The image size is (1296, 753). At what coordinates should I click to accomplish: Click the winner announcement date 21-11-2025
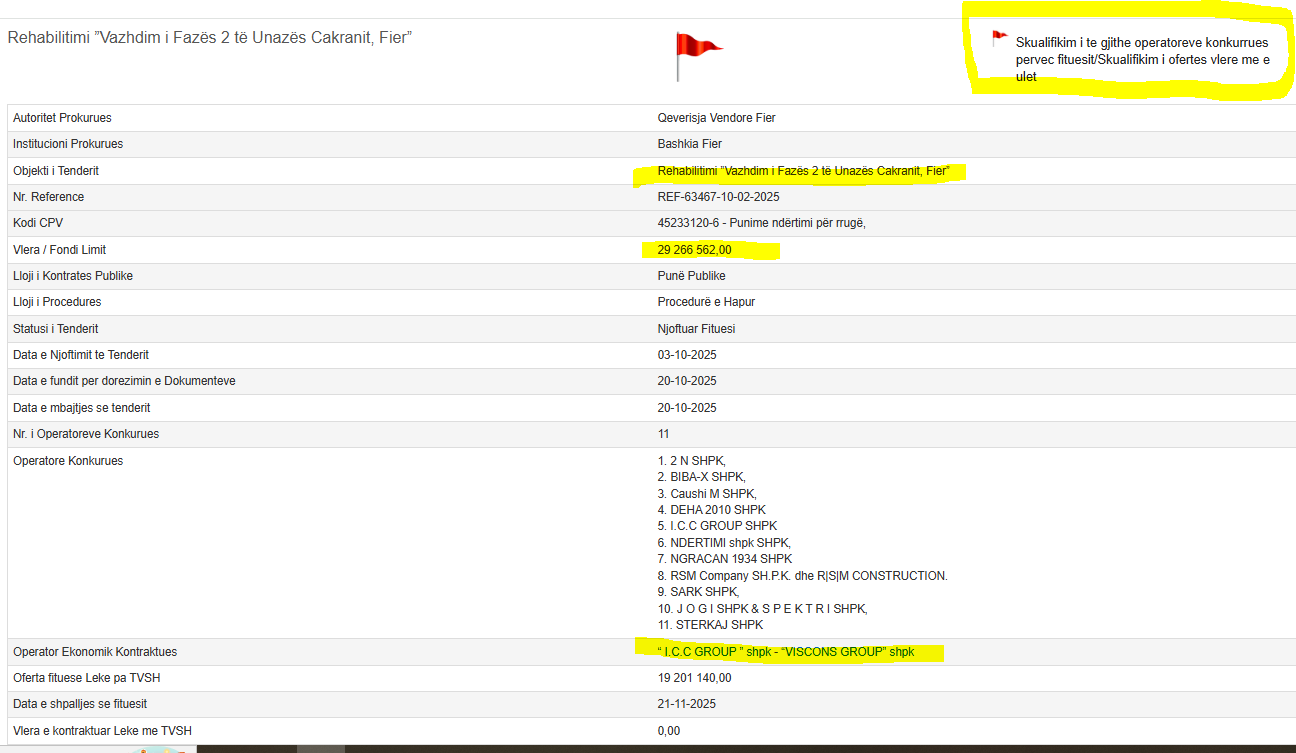[x=687, y=704]
